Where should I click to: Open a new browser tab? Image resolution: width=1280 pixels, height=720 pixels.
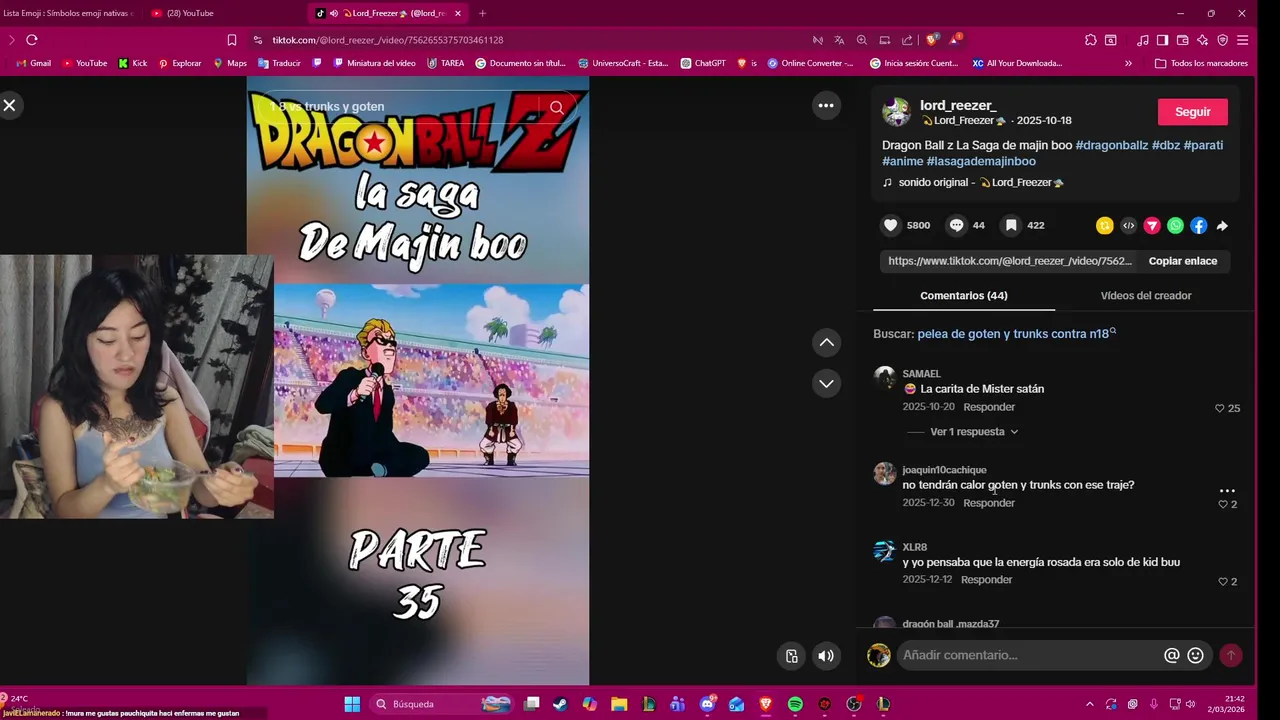click(482, 13)
